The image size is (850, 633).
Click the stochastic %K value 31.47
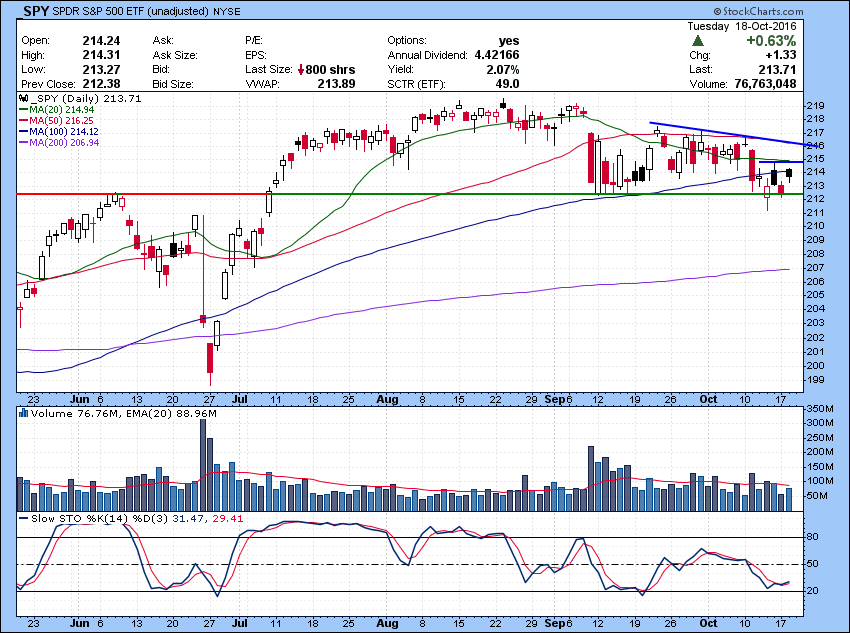(x=188, y=519)
